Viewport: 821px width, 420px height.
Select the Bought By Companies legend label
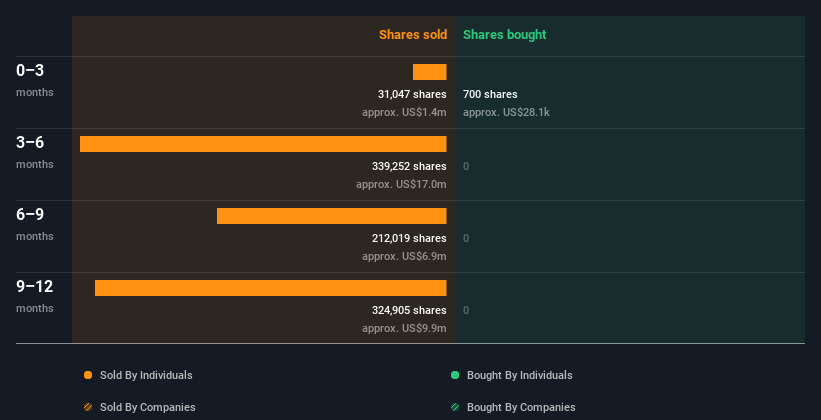pos(521,407)
